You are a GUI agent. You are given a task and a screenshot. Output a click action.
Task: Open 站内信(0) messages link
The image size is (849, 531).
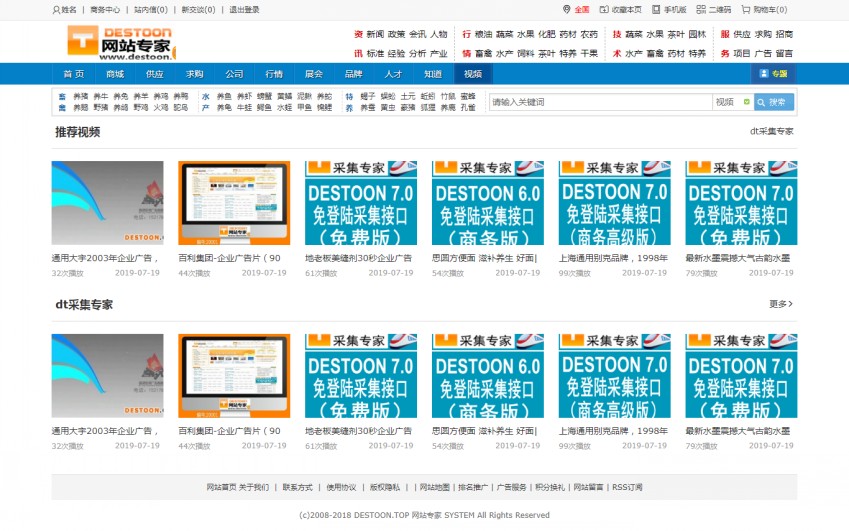151,10
